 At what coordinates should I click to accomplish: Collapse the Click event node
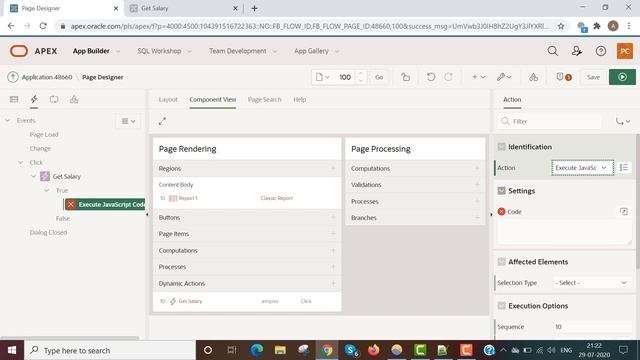click(20, 162)
